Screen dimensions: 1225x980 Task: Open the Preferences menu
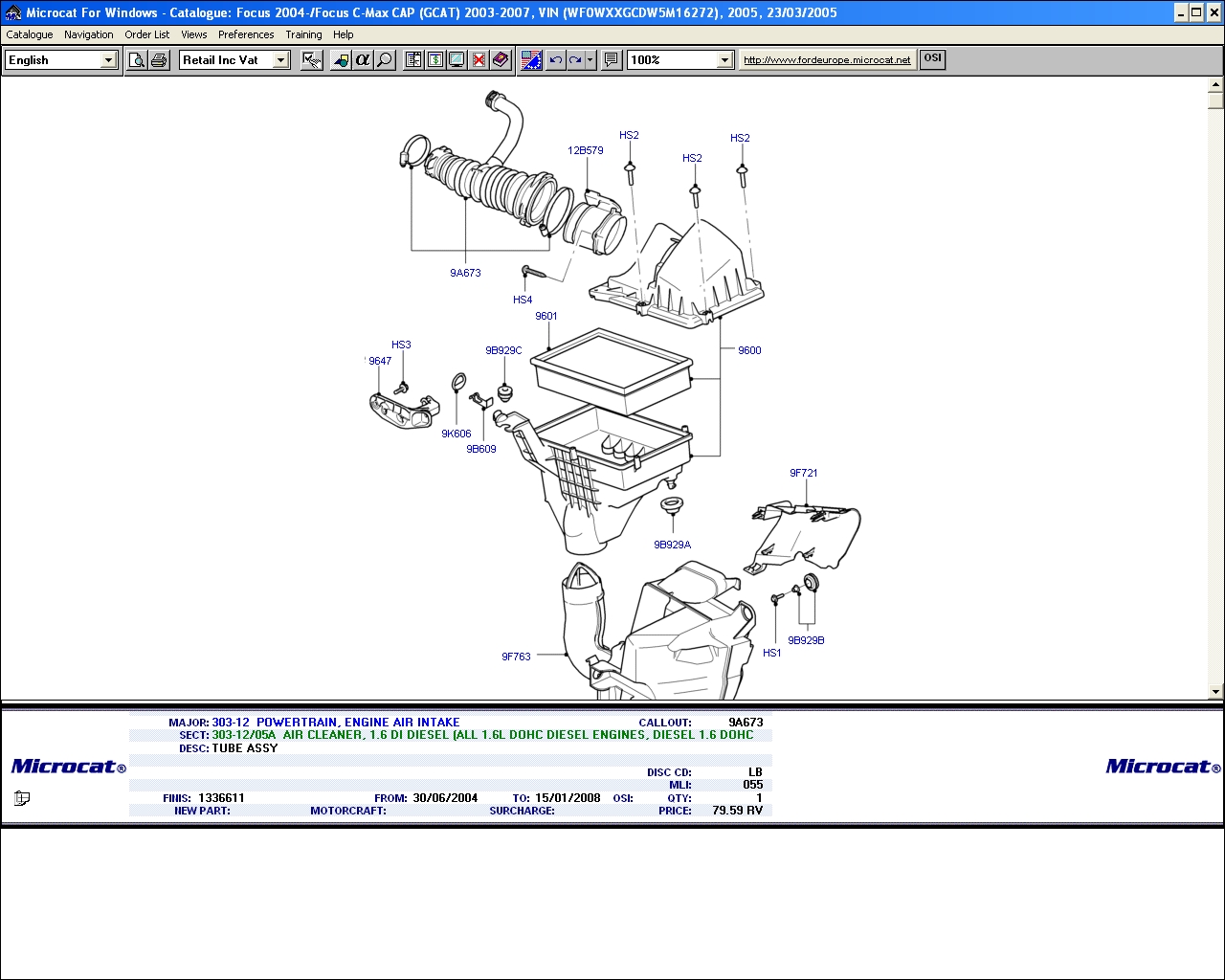point(246,34)
